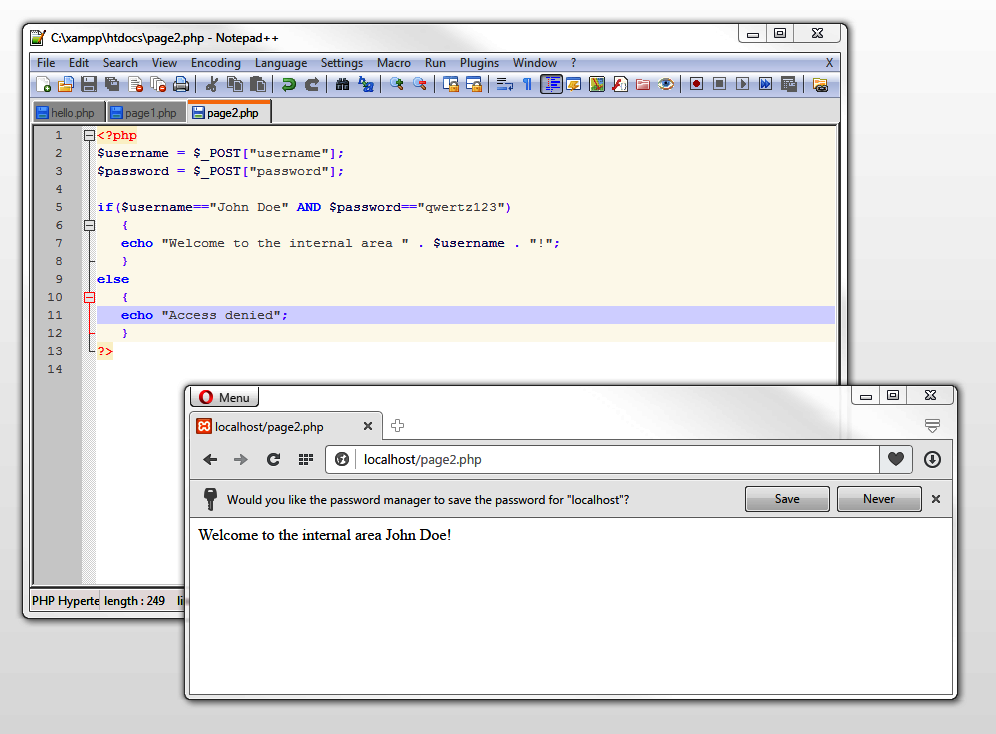Viewport: 996px width, 734px height.
Task: Open a file via the Open toolbar icon
Action: (x=66, y=84)
